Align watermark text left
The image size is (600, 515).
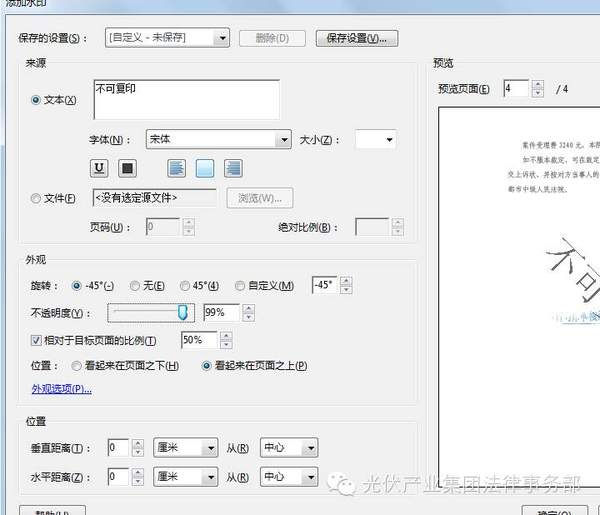tap(176, 168)
